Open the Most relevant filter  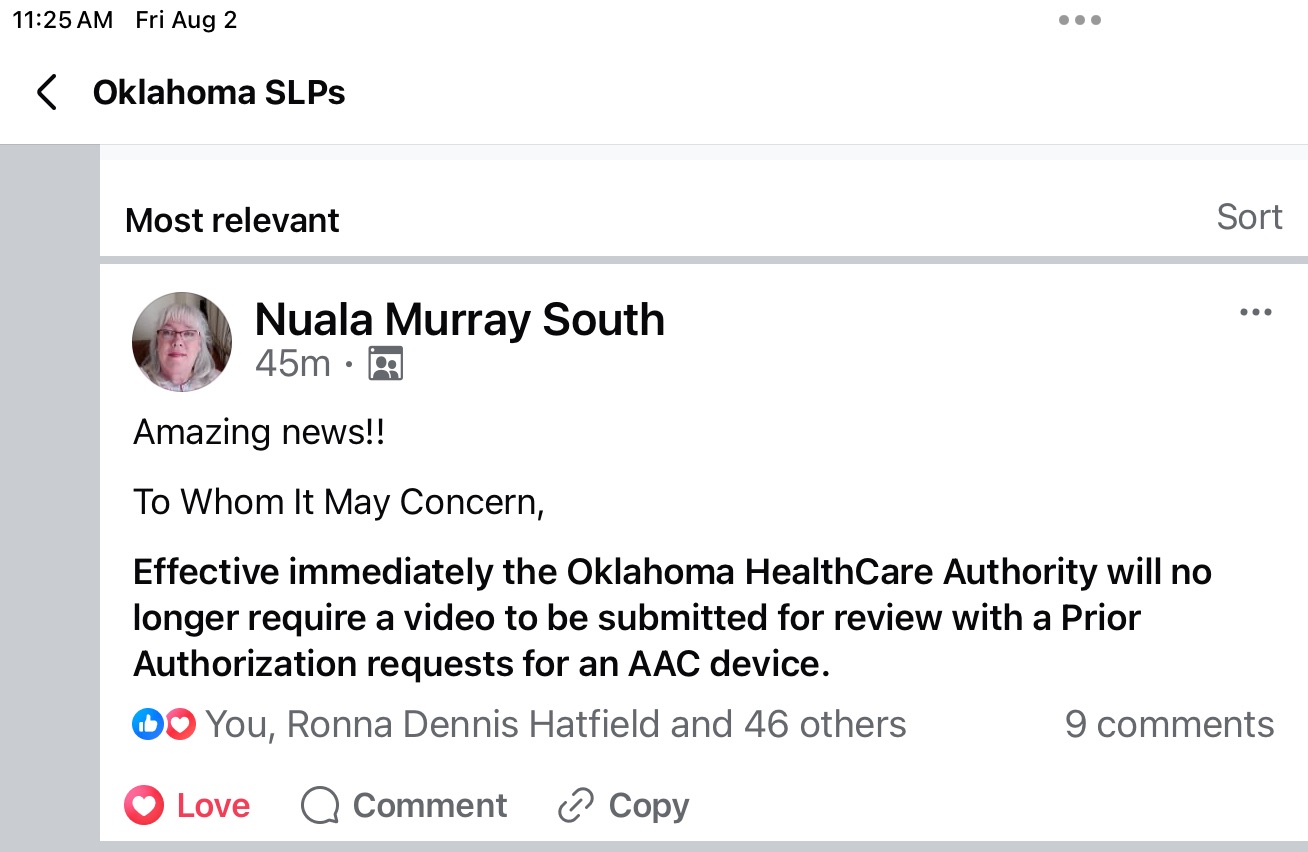232,220
